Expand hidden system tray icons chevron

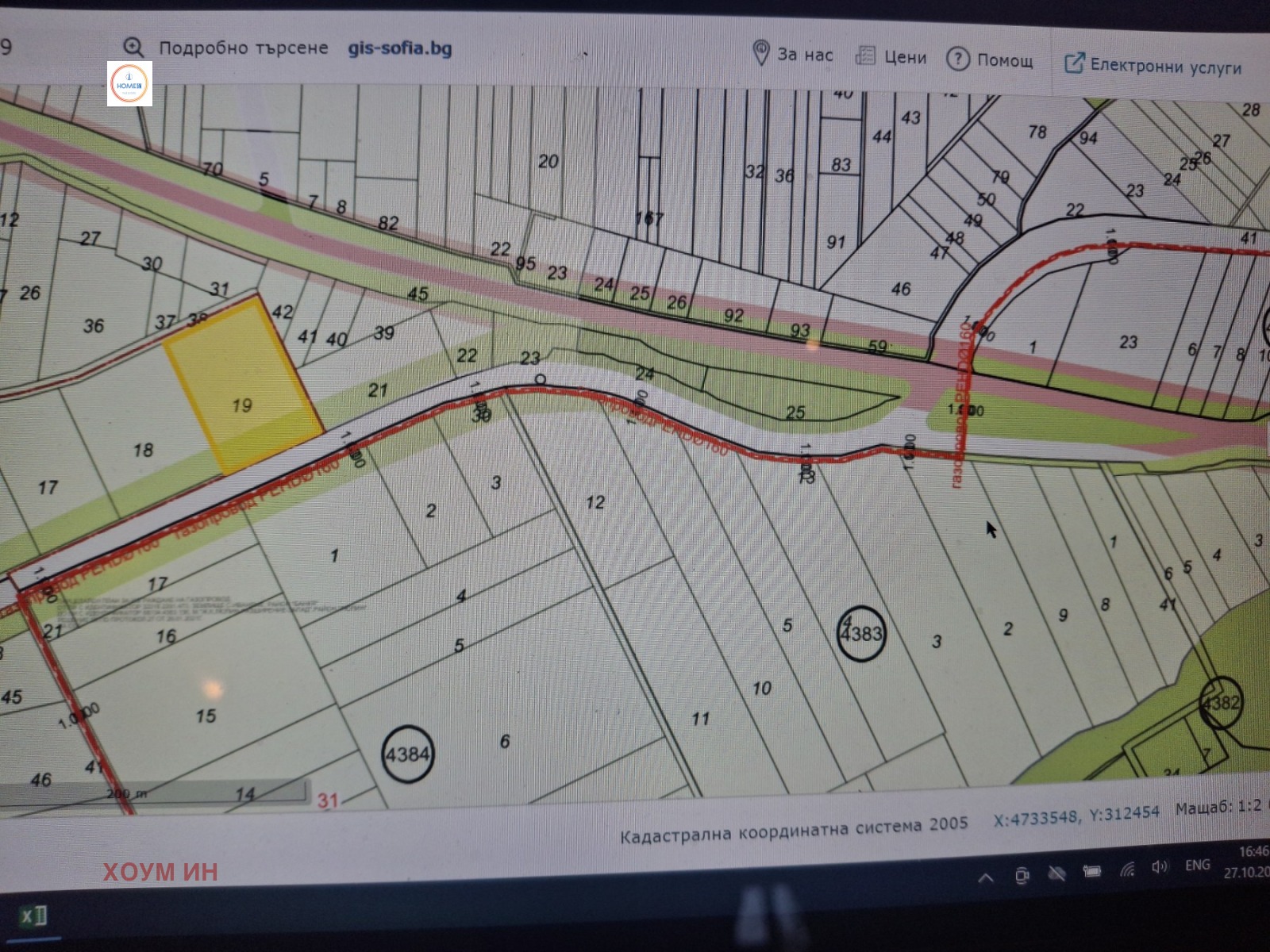986,878
